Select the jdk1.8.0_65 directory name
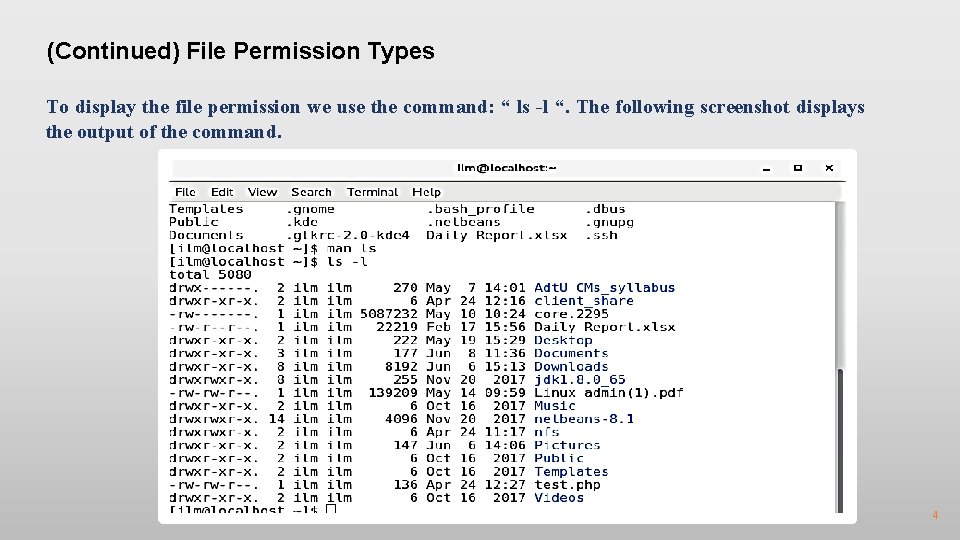This screenshot has width=960, height=540. [x=580, y=380]
